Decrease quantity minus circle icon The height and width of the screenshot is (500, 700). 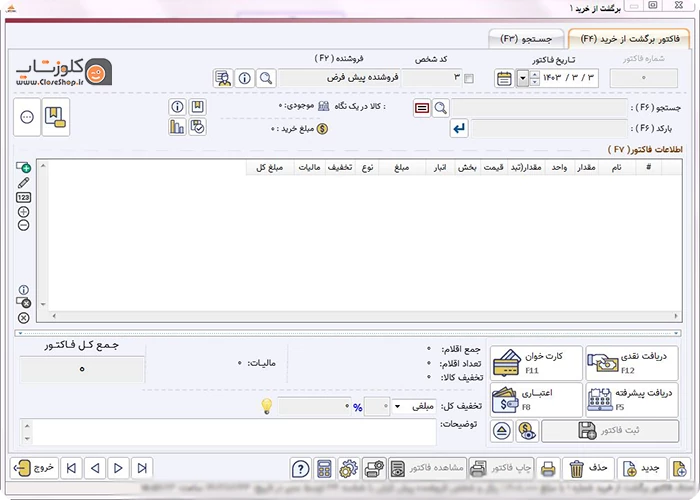click(x=24, y=225)
